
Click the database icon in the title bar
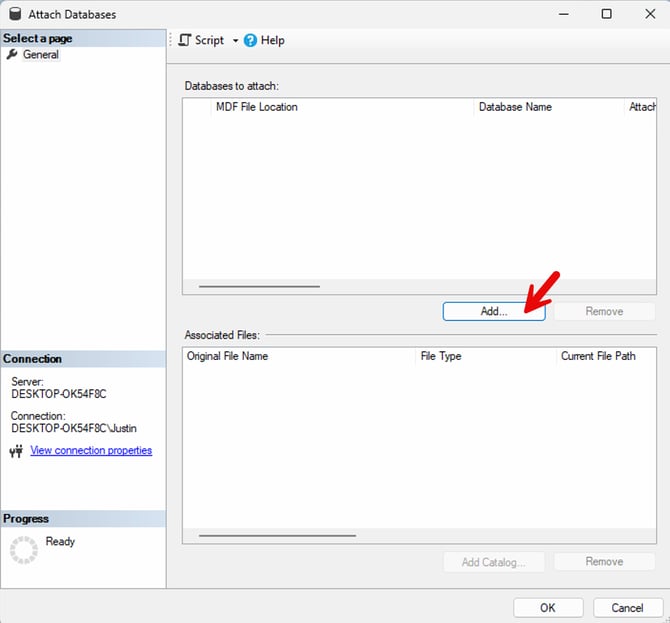[x=12, y=14]
